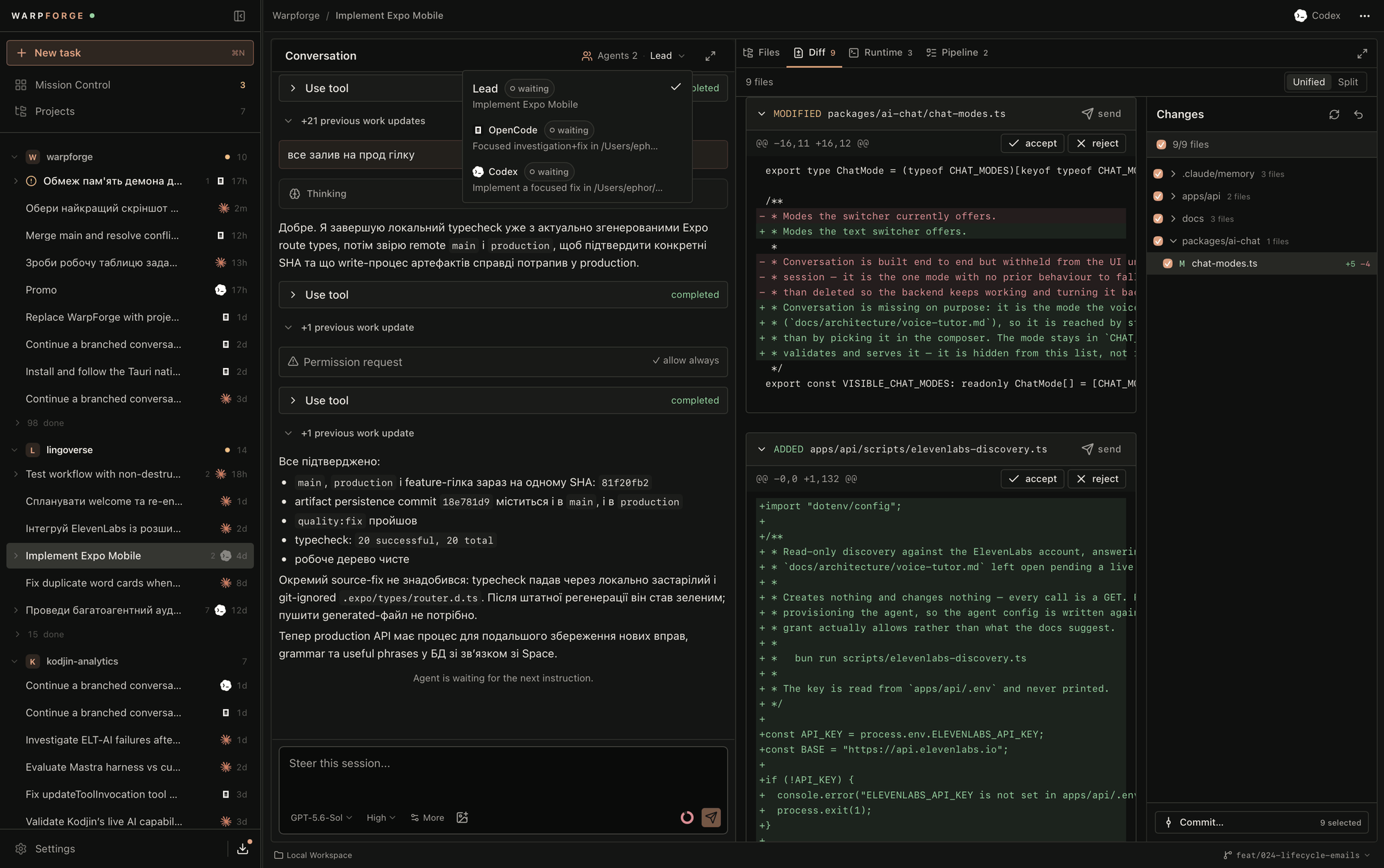Click the Thinking brain icon
This screenshot has height=868, width=1384.
[295, 194]
